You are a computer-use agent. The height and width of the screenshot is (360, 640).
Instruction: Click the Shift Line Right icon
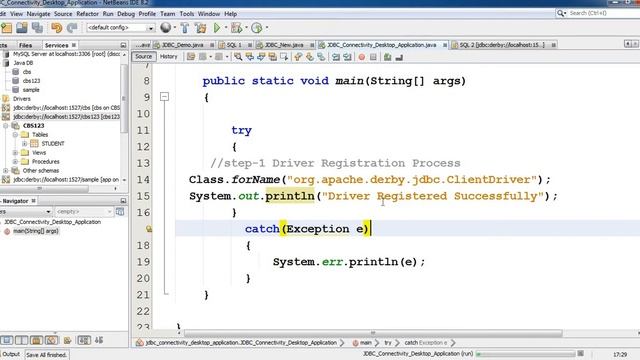[347, 57]
